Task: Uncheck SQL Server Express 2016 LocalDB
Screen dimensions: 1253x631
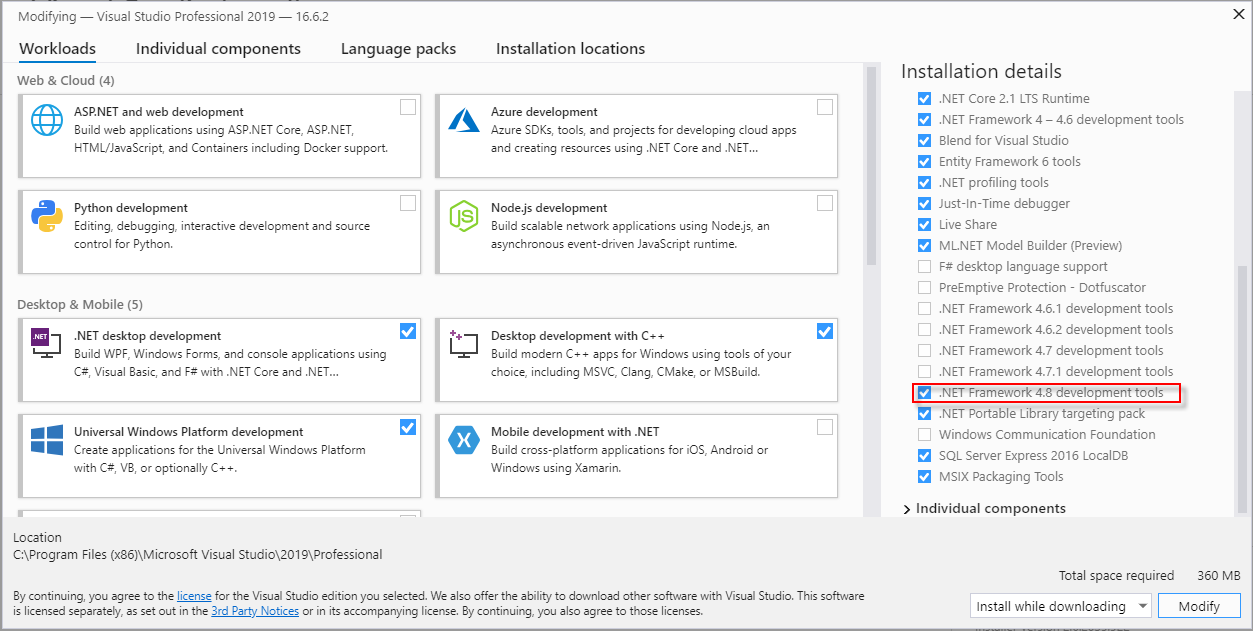Action: click(924, 455)
